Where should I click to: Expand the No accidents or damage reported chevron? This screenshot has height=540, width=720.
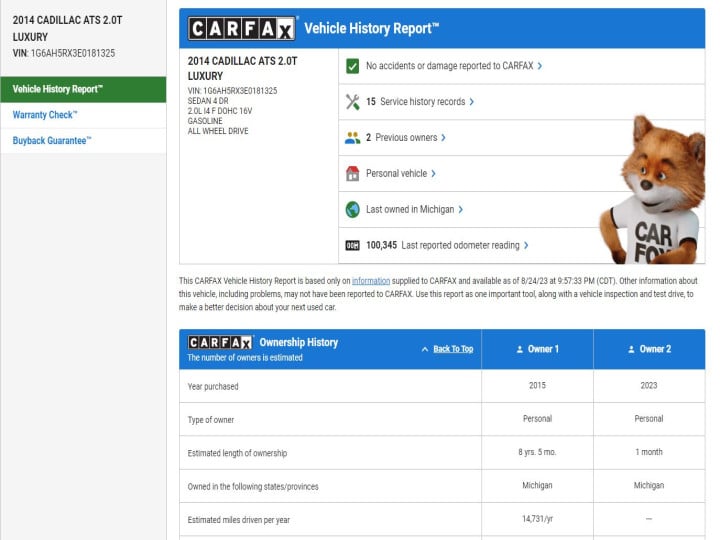540,66
